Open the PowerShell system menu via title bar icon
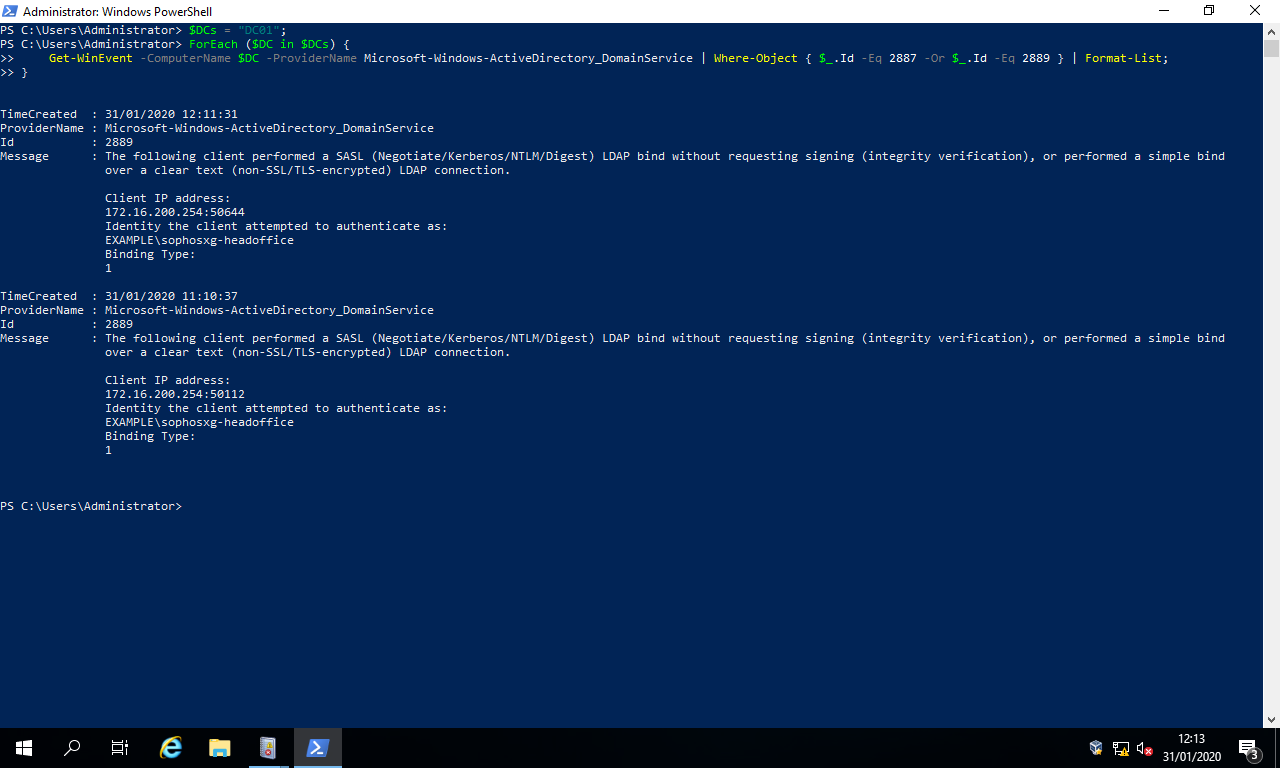This screenshot has height=768, width=1280. pyautogui.click(x=10, y=11)
